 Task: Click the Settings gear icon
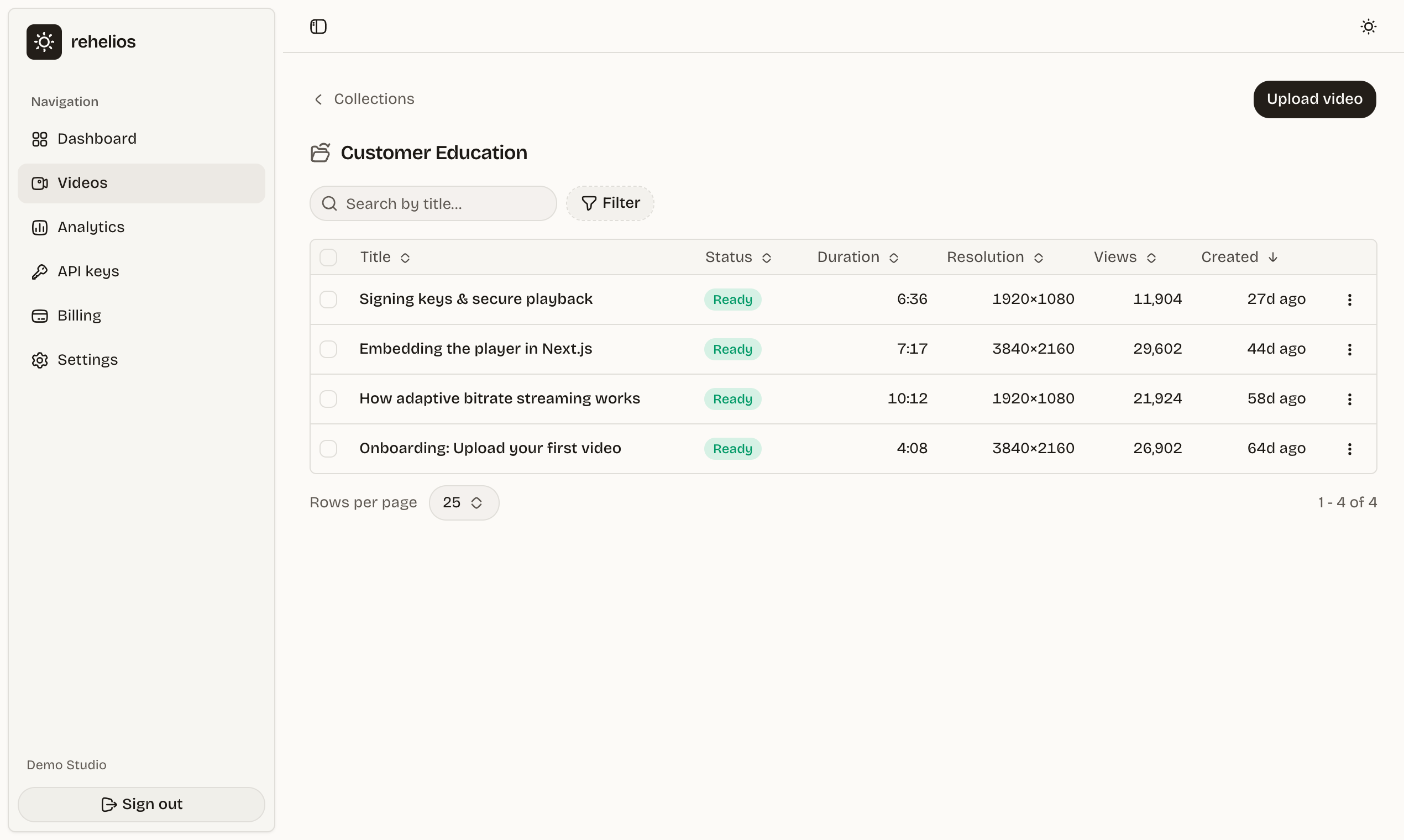tap(40, 360)
